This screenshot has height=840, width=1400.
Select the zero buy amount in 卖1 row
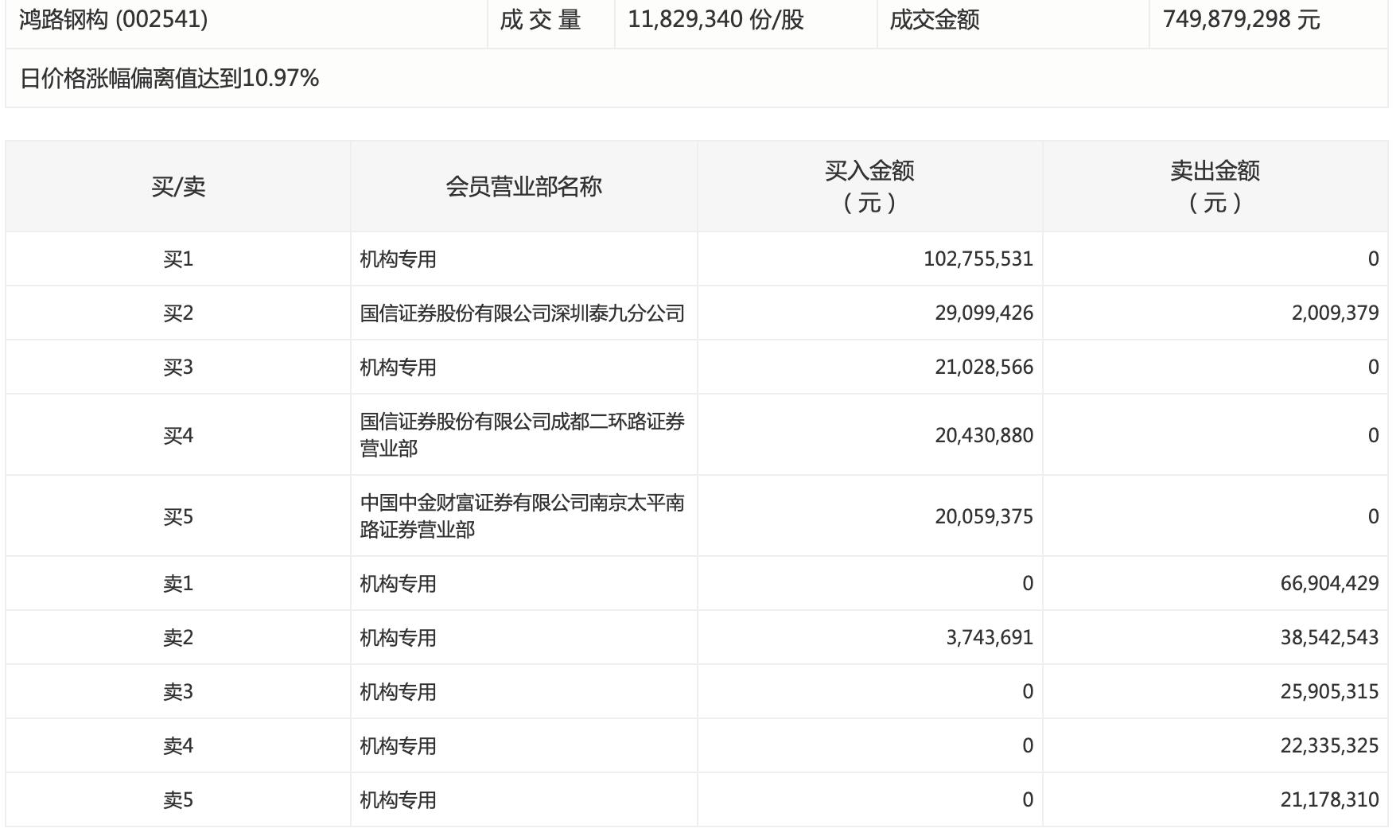coord(1028,584)
